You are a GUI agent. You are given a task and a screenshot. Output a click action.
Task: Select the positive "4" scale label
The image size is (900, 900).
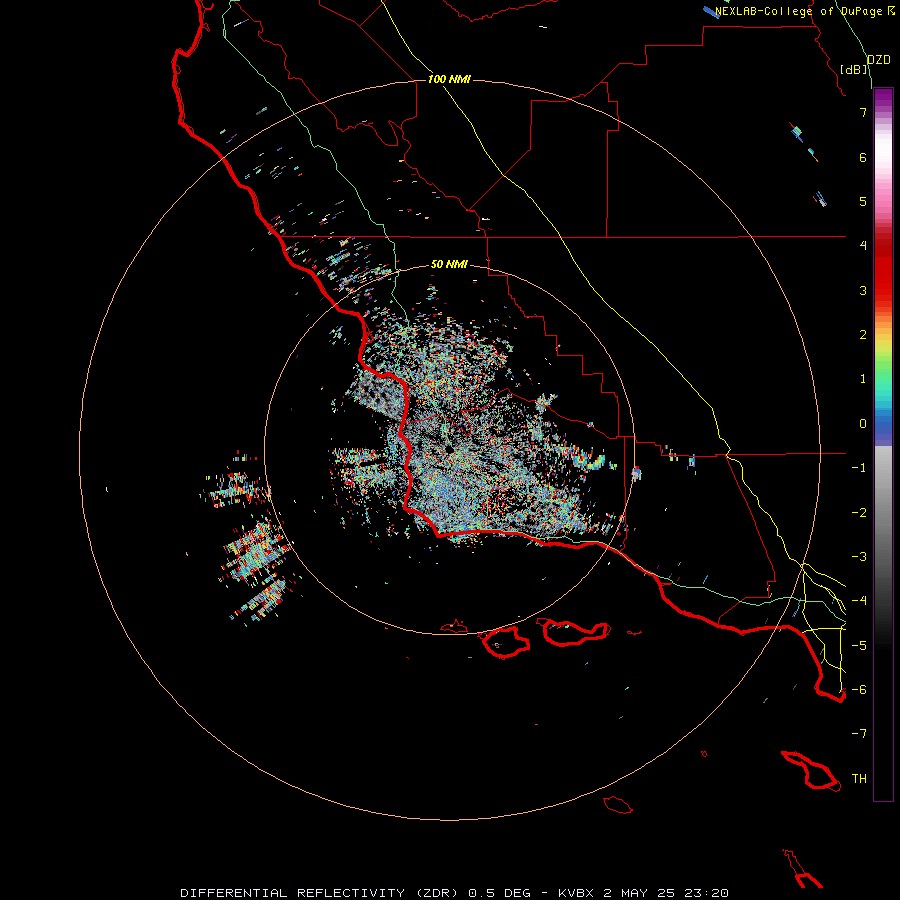click(863, 246)
